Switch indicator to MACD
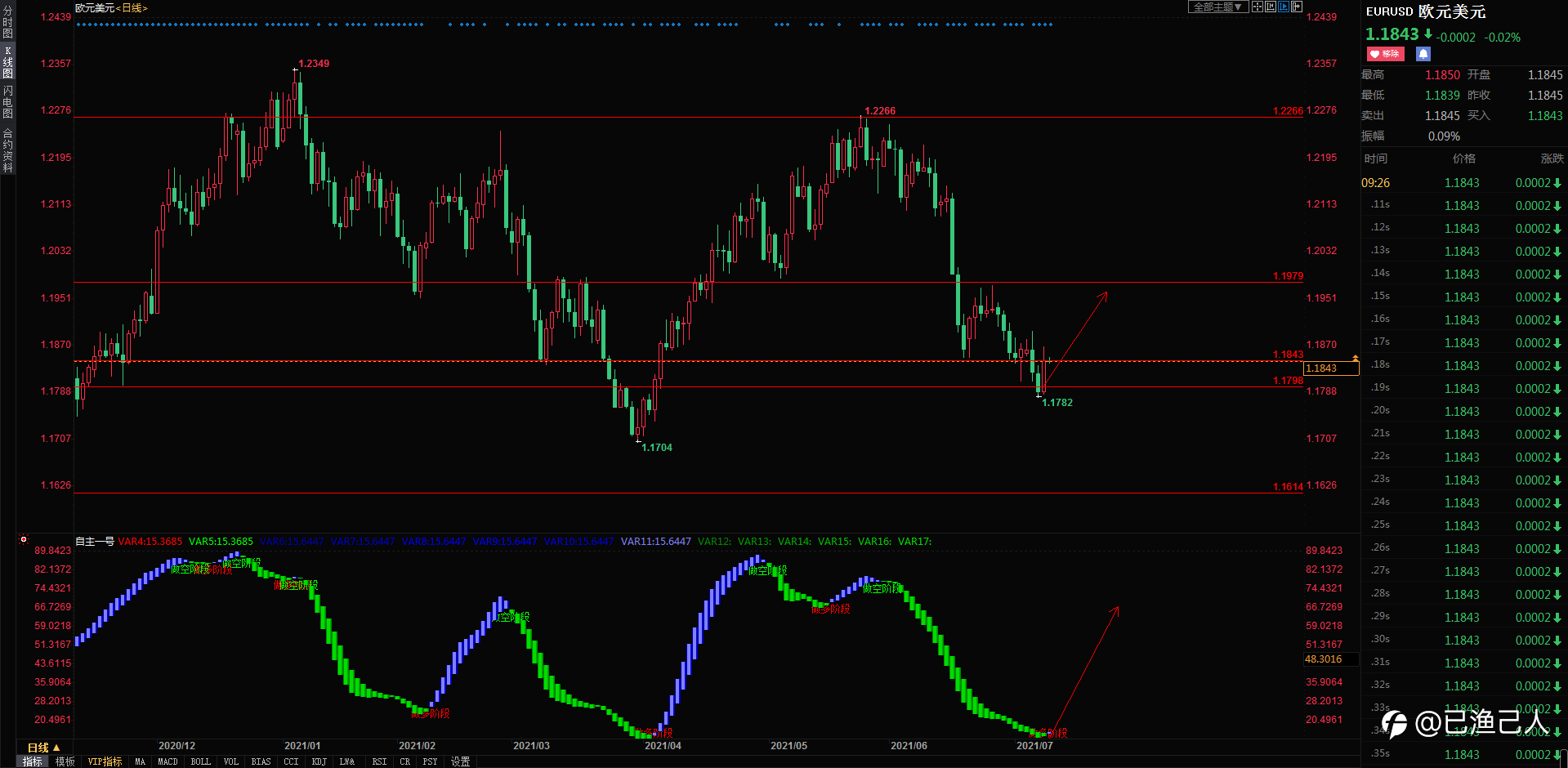1568x768 pixels. tap(168, 761)
